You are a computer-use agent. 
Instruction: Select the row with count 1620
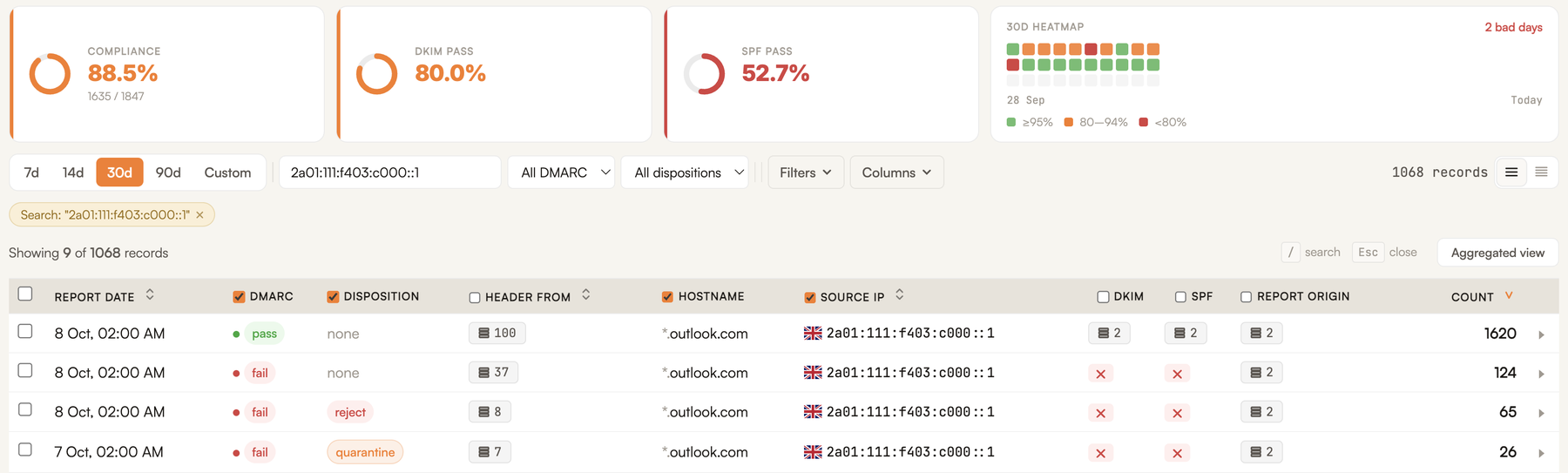pos(25,331)
